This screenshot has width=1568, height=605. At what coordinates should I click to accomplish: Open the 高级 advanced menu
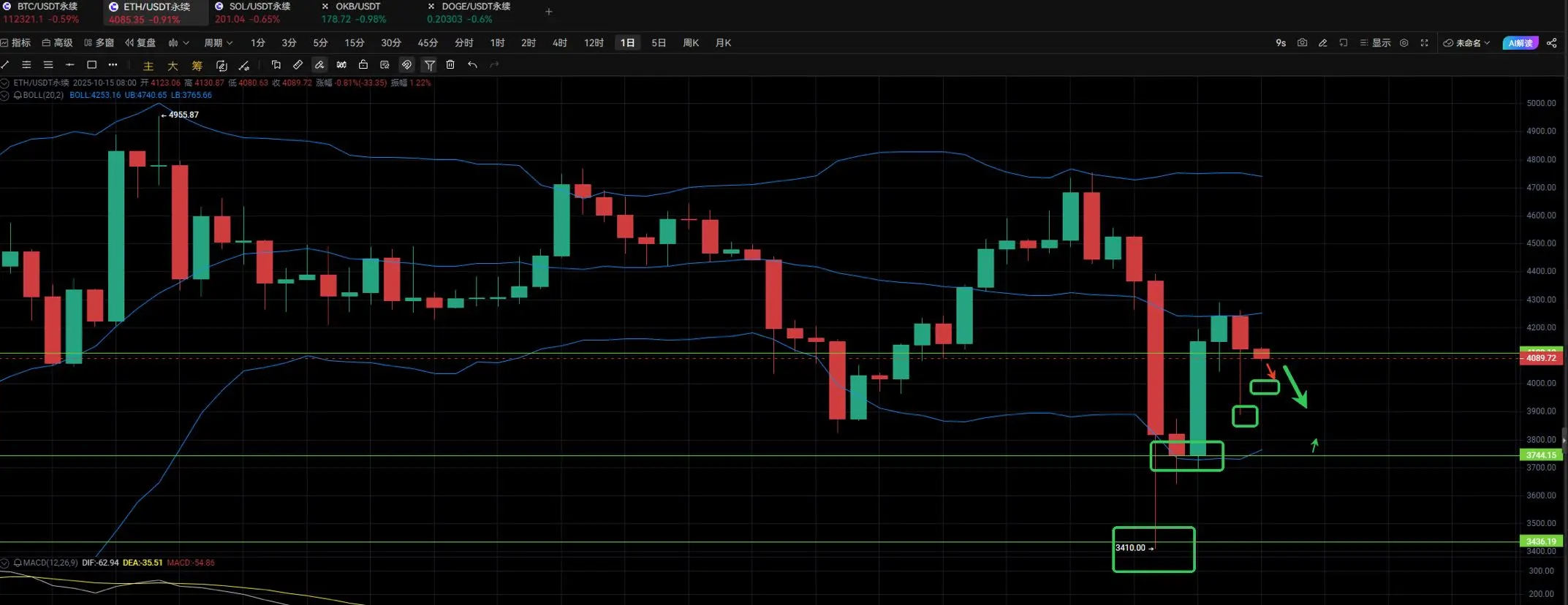click(57, 43)
